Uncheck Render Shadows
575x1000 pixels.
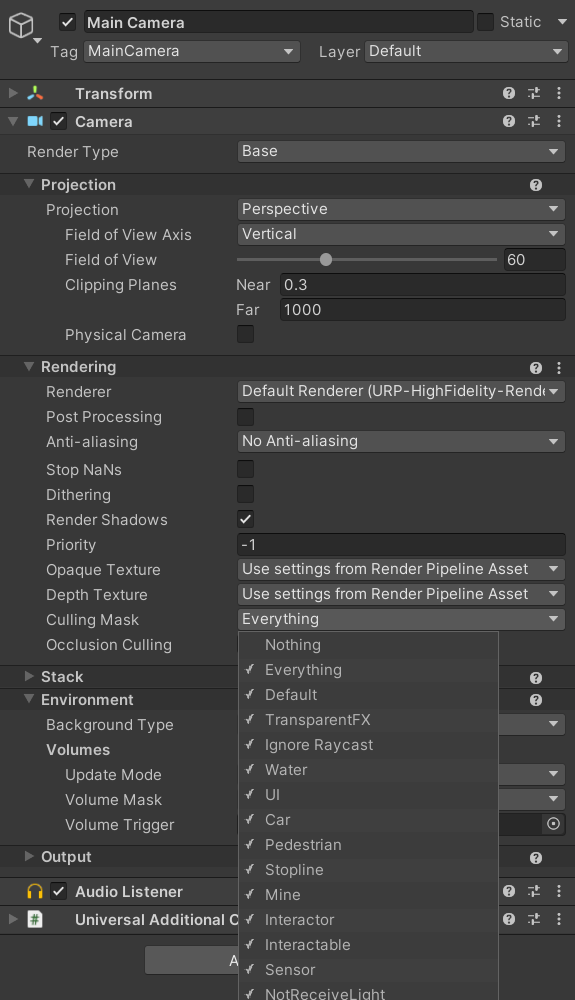pyautogui.click(x=245, y=519)
